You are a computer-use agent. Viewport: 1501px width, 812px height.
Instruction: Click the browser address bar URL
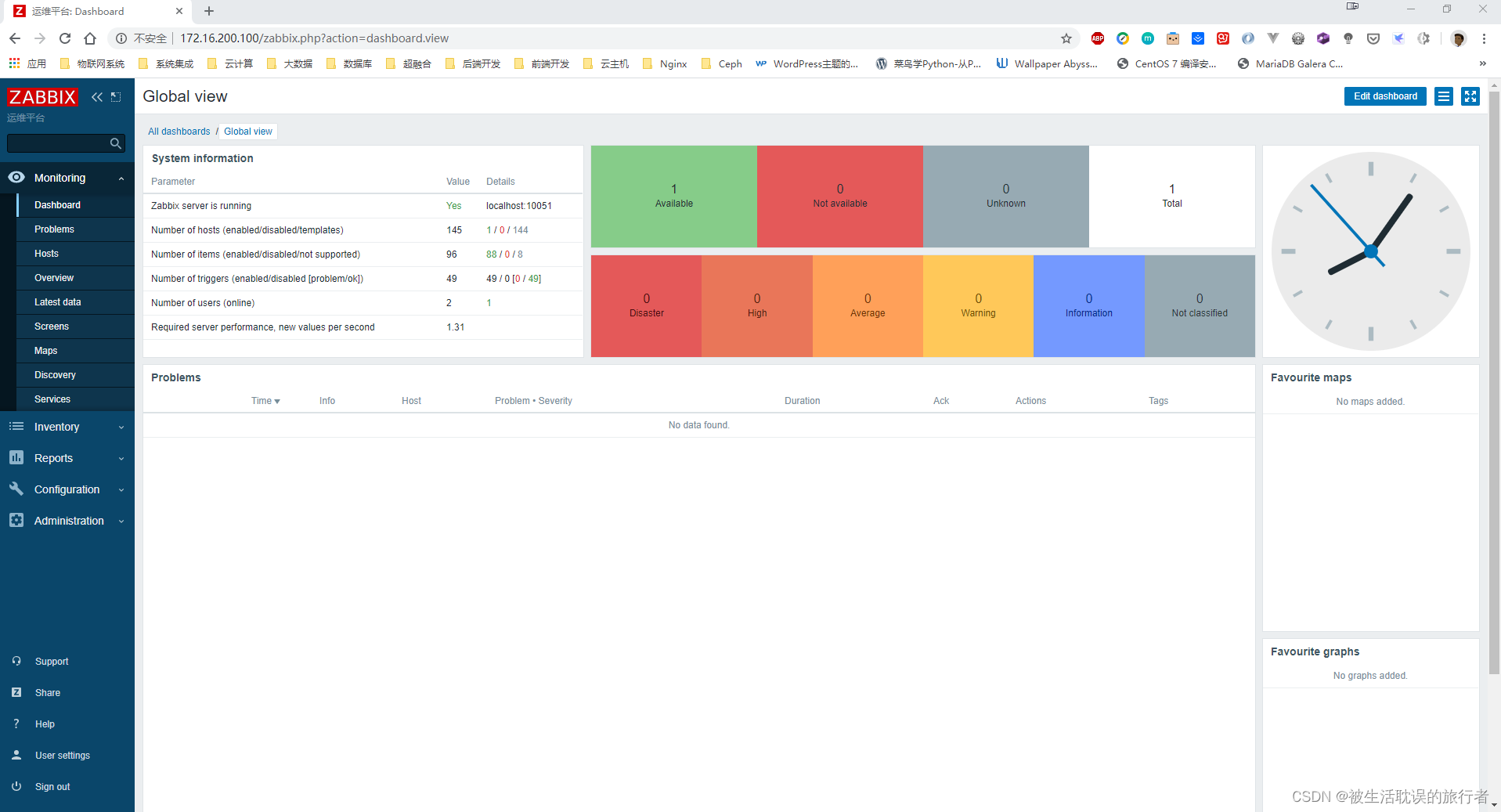coord(315,38)
